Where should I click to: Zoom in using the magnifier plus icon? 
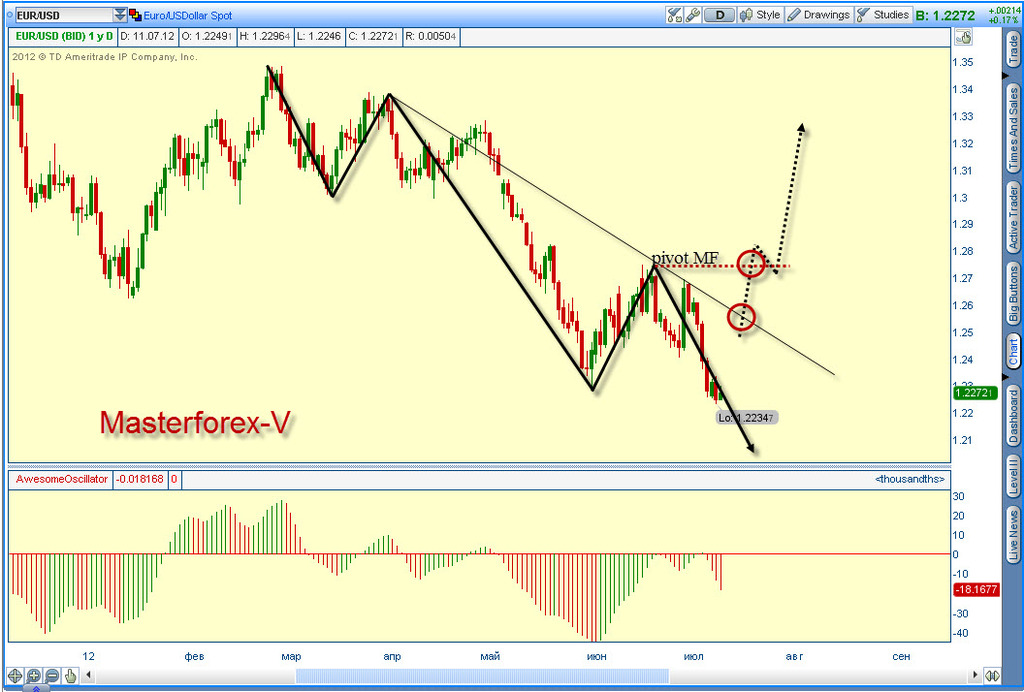[x=33, y=675]
